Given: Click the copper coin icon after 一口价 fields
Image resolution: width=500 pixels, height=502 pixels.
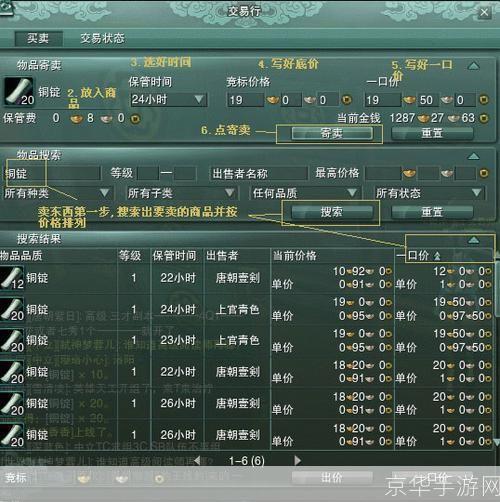Looking at the screenshot, I should (x=484, y=100).
